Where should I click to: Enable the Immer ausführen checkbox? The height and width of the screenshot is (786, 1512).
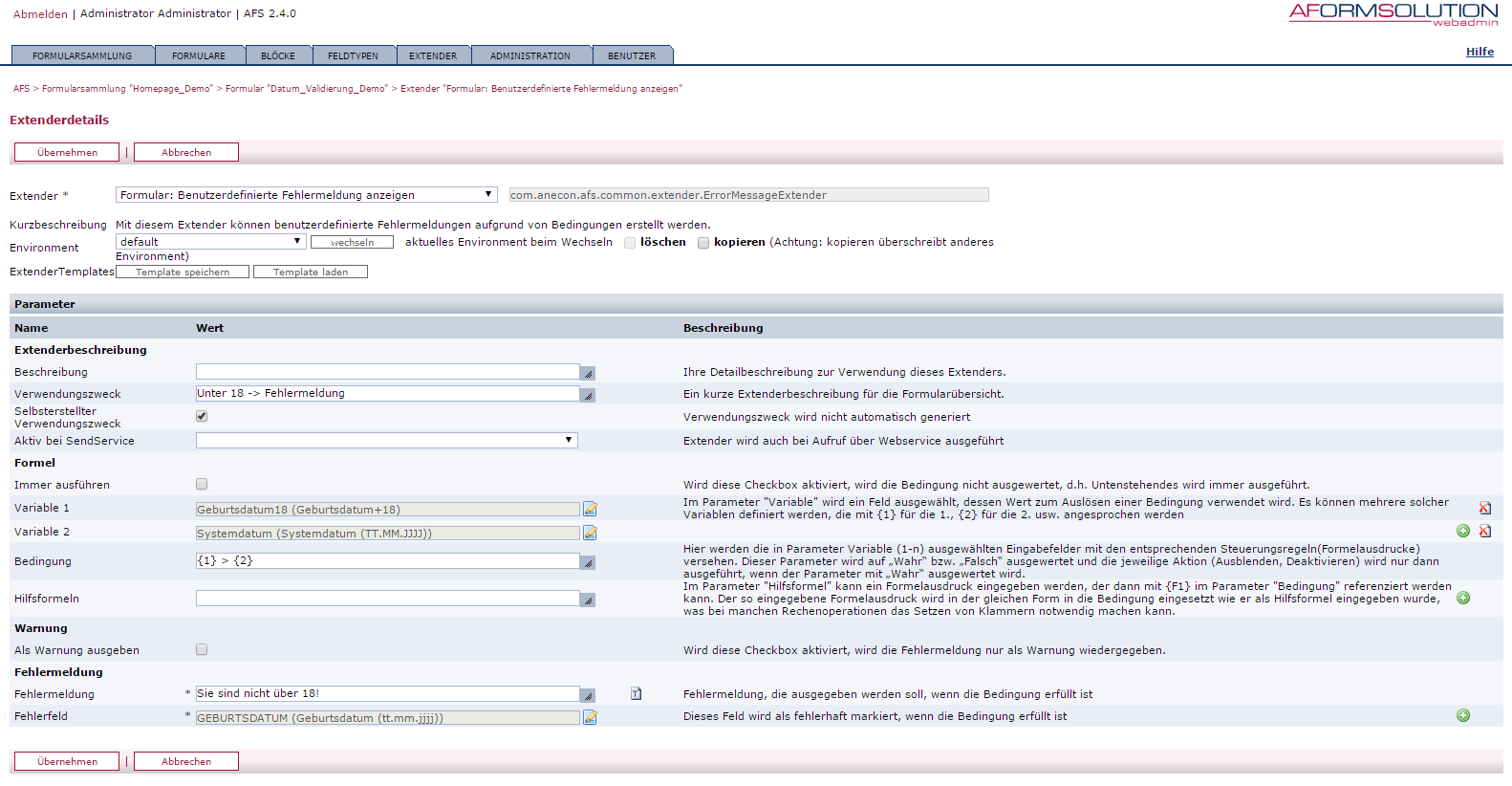click(202, 484)
